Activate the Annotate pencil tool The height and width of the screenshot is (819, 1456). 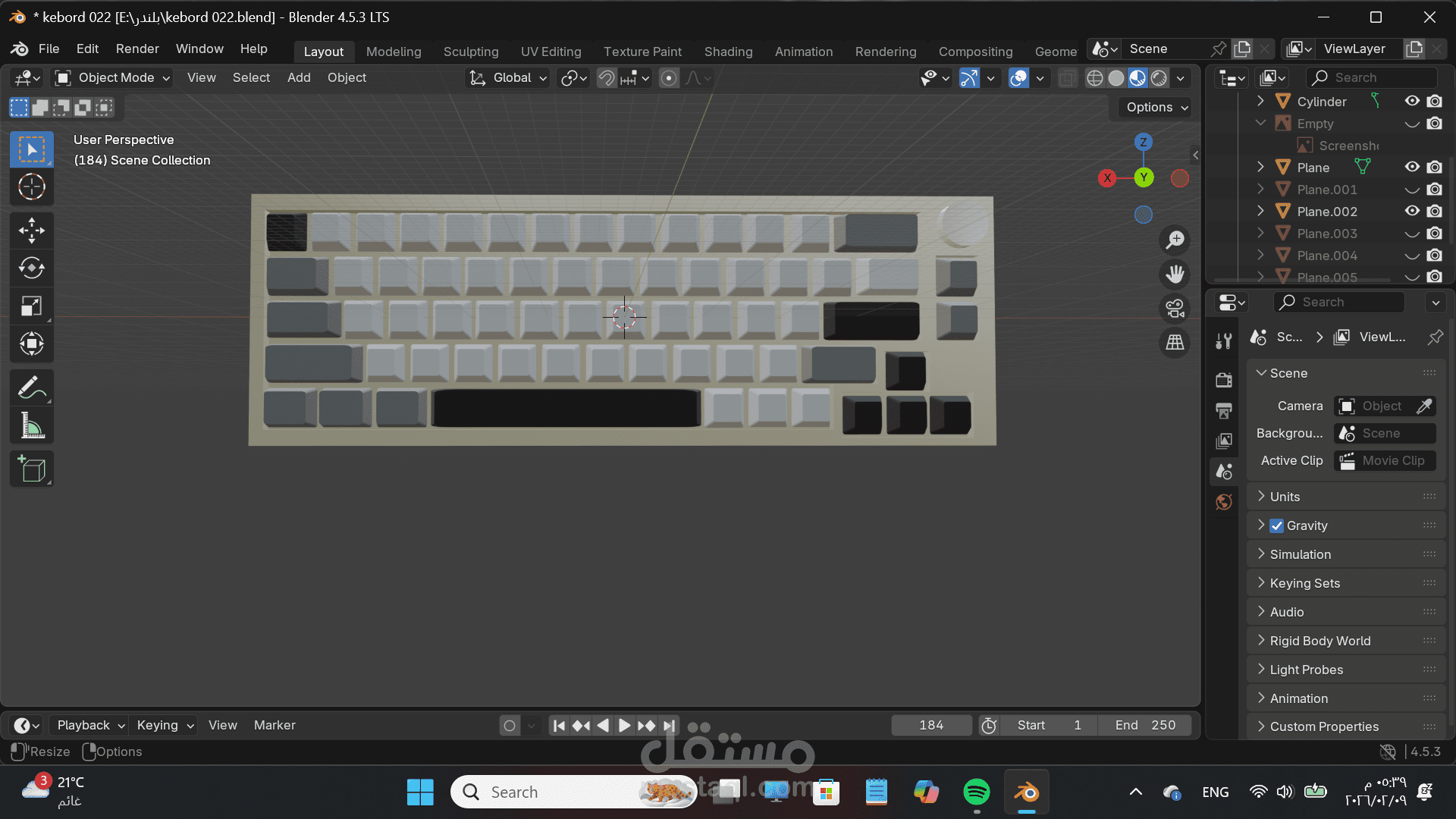point(31,388)
